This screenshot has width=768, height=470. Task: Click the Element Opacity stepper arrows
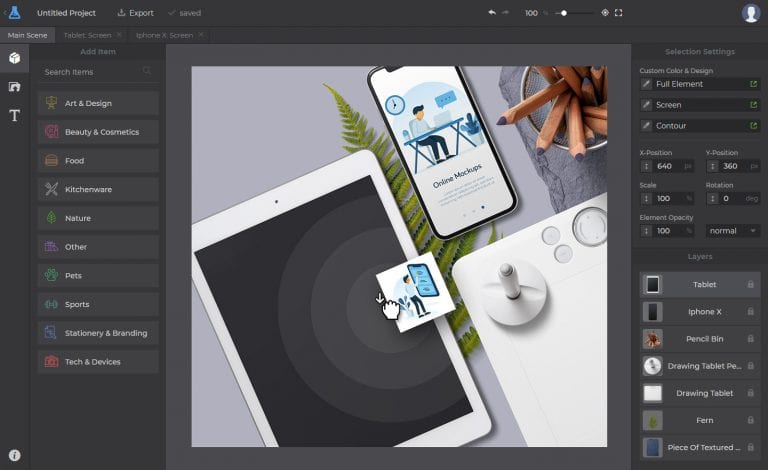coord(646,231)
